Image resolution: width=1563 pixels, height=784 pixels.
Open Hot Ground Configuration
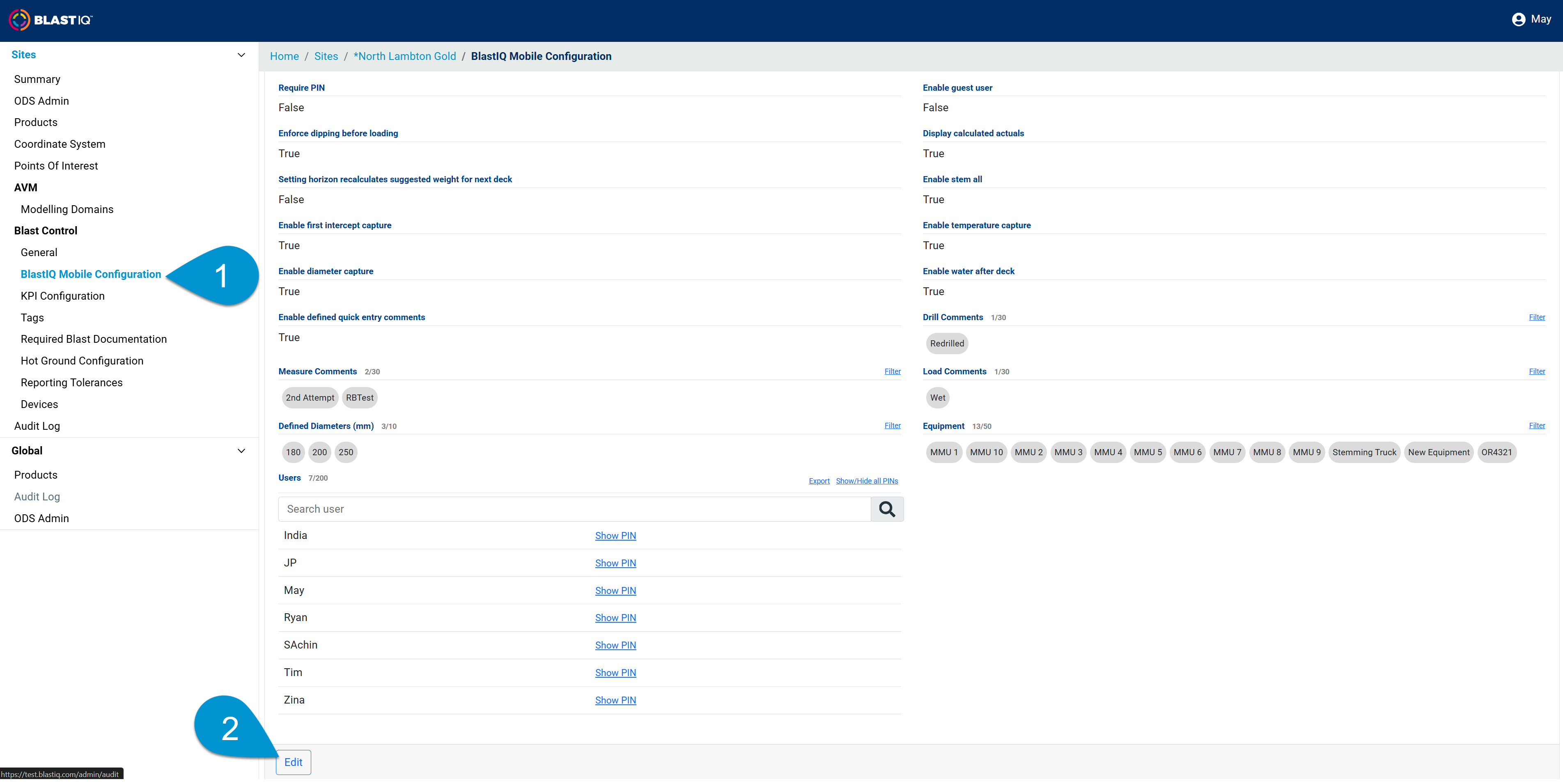pyautogui.click(x=82, y=361)
